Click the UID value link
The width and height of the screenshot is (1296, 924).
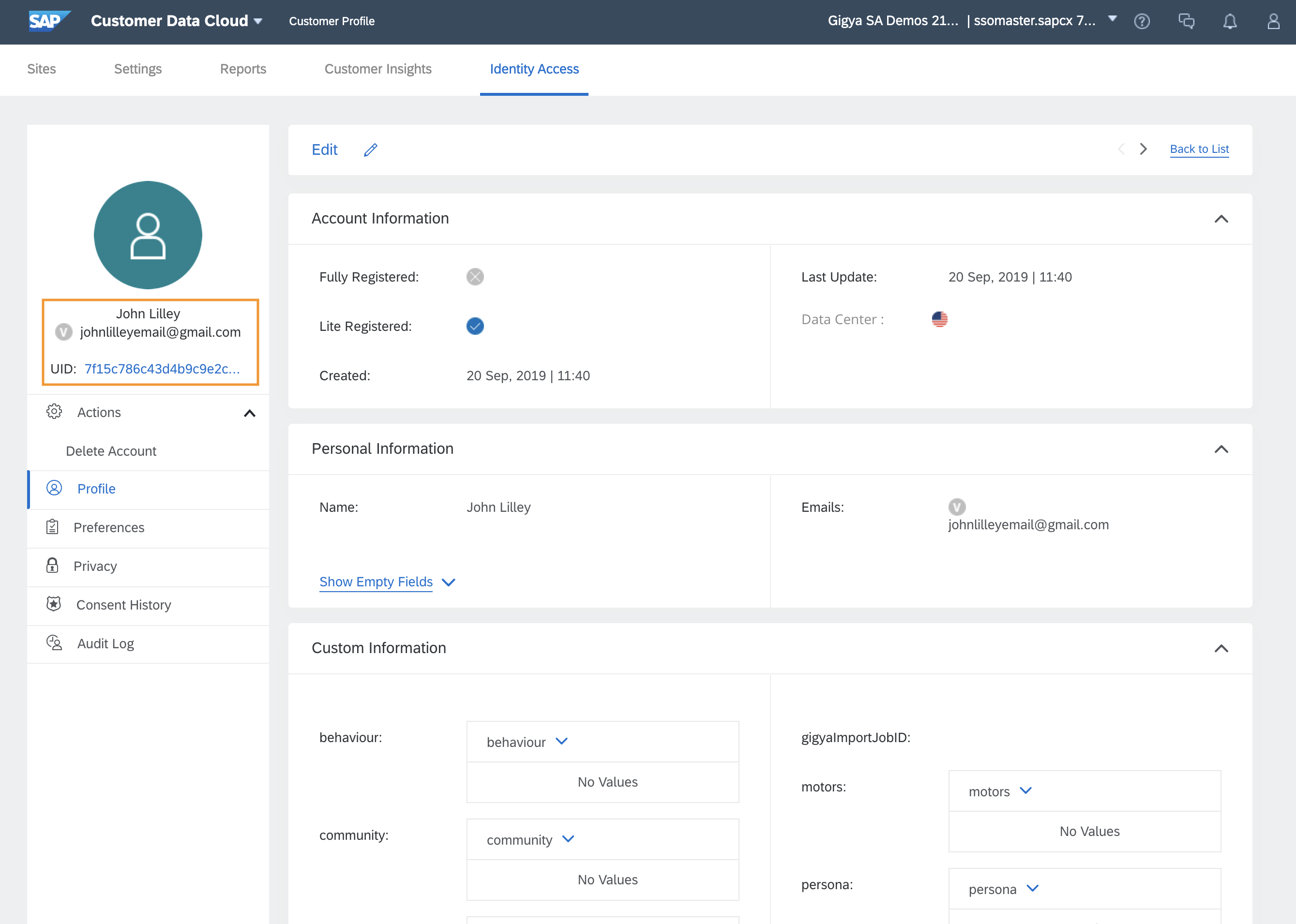[x=162, y=369]
